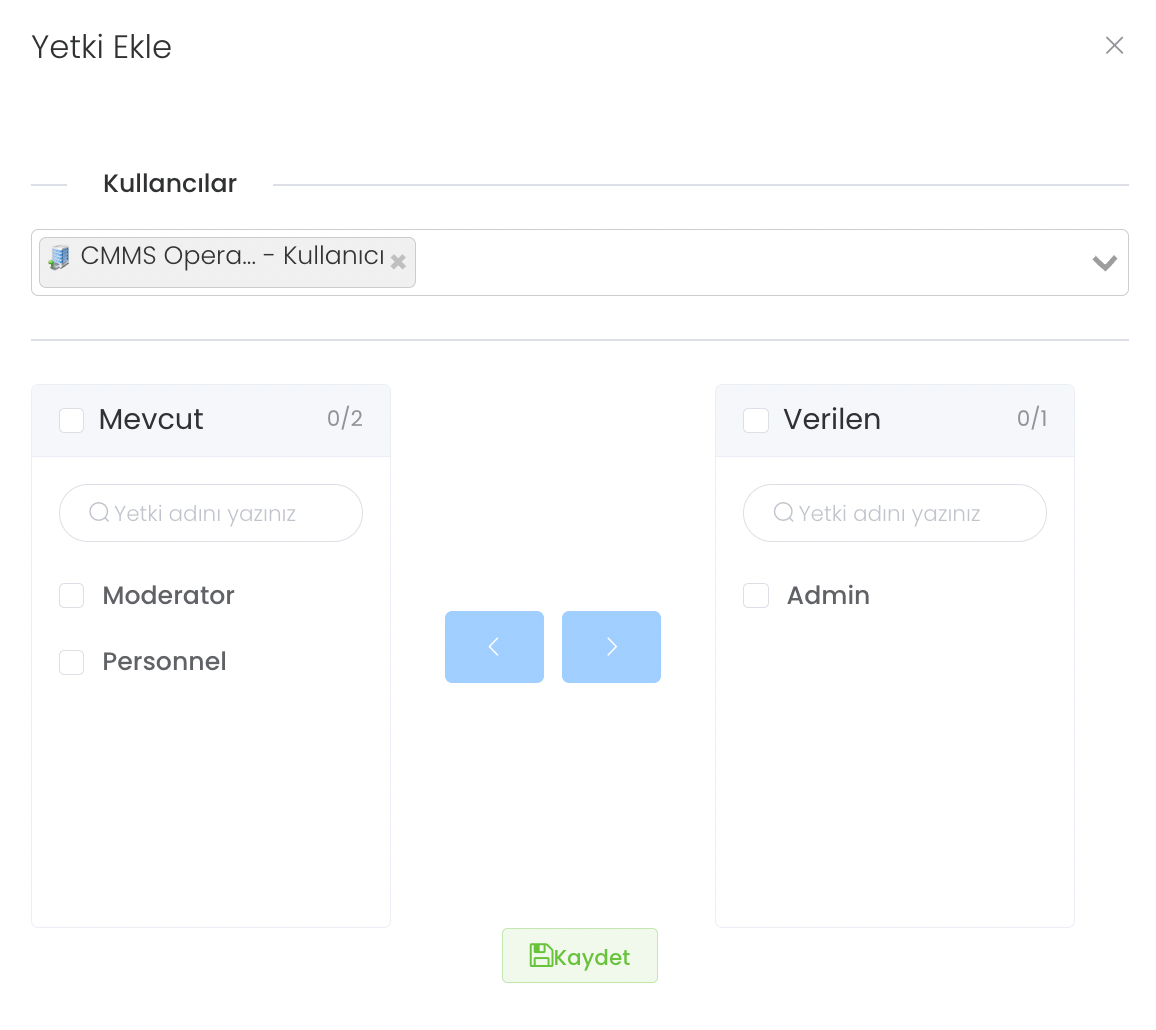Move selected permissions left with arrow button
Screen dimensions: 1156x1030
494,647
